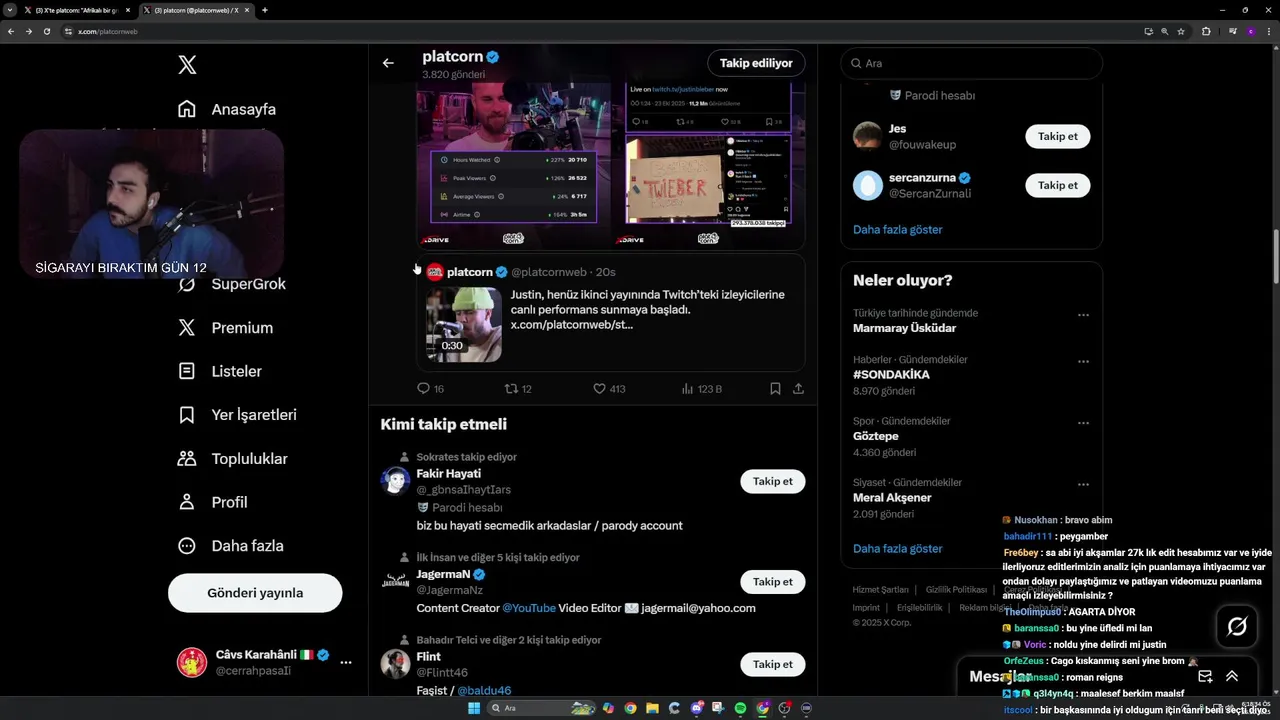Open a new browser tab
This screenshot has width=1280, height=720.
tap(264, 10)
